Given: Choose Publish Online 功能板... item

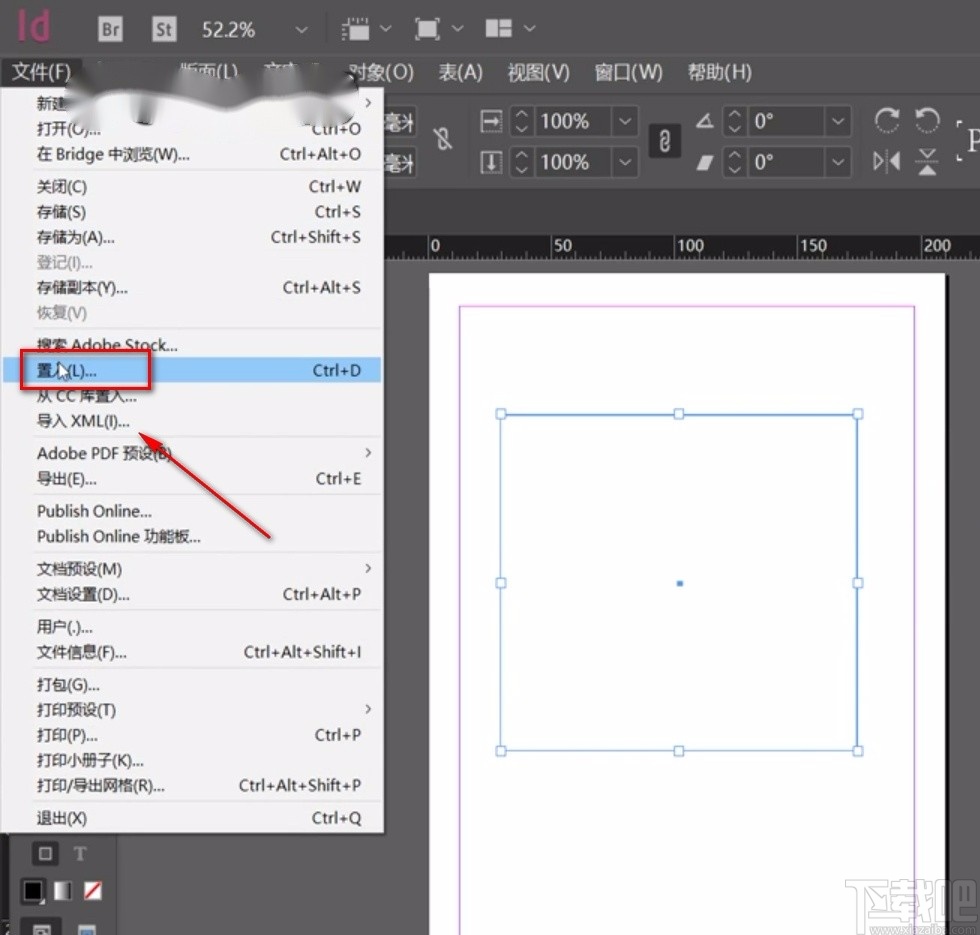Looking at the screenshot, I should pyautogui.click(x=192, y=536).
